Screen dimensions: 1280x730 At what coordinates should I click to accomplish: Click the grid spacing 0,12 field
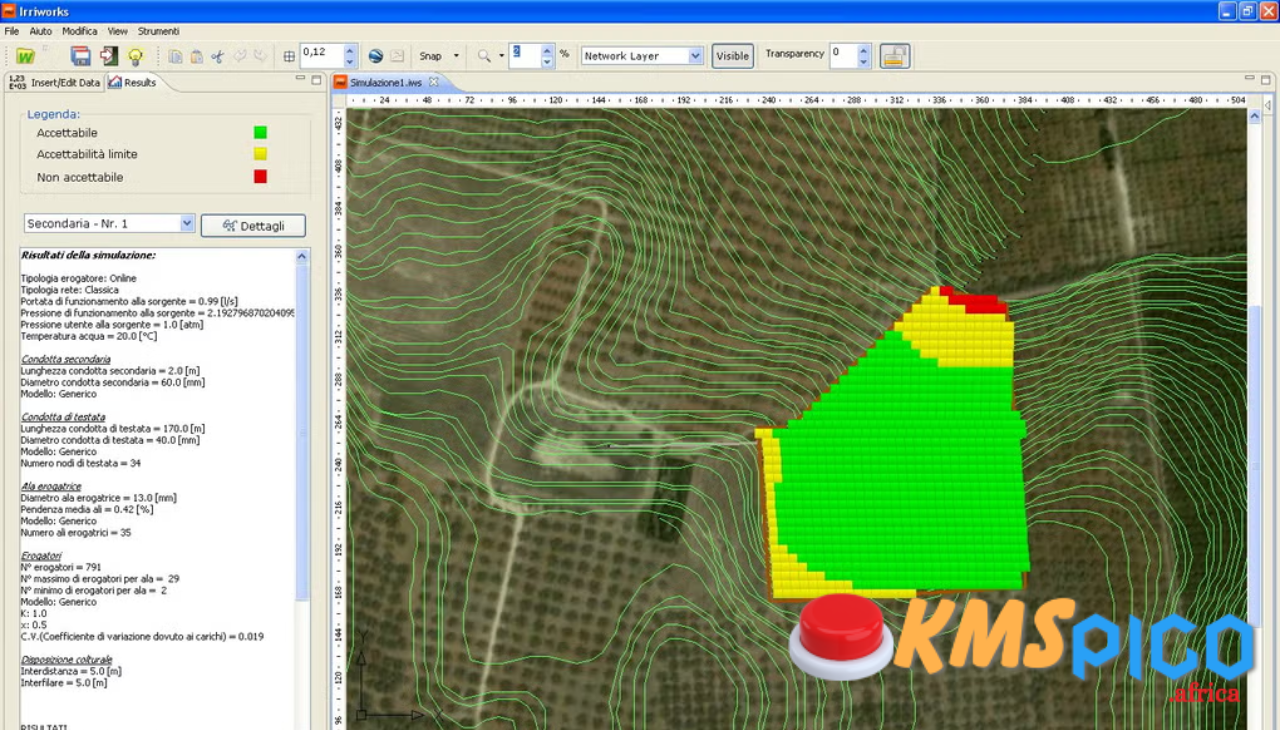coord(321,56)
